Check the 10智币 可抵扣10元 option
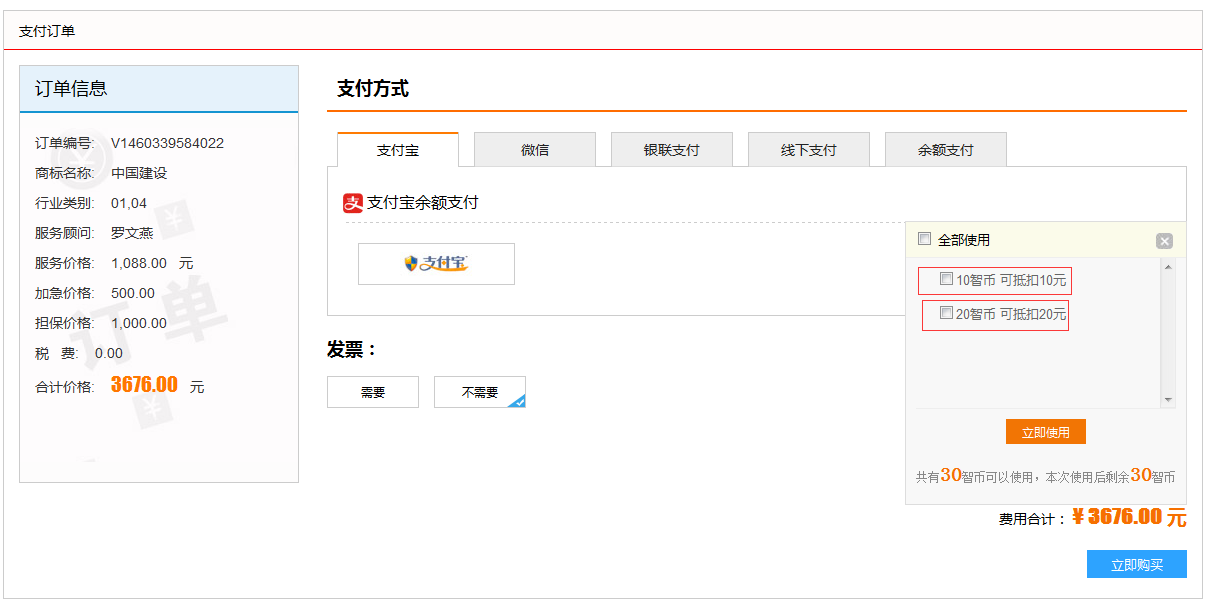This screenshot has height=607, width=1210. 946,278
